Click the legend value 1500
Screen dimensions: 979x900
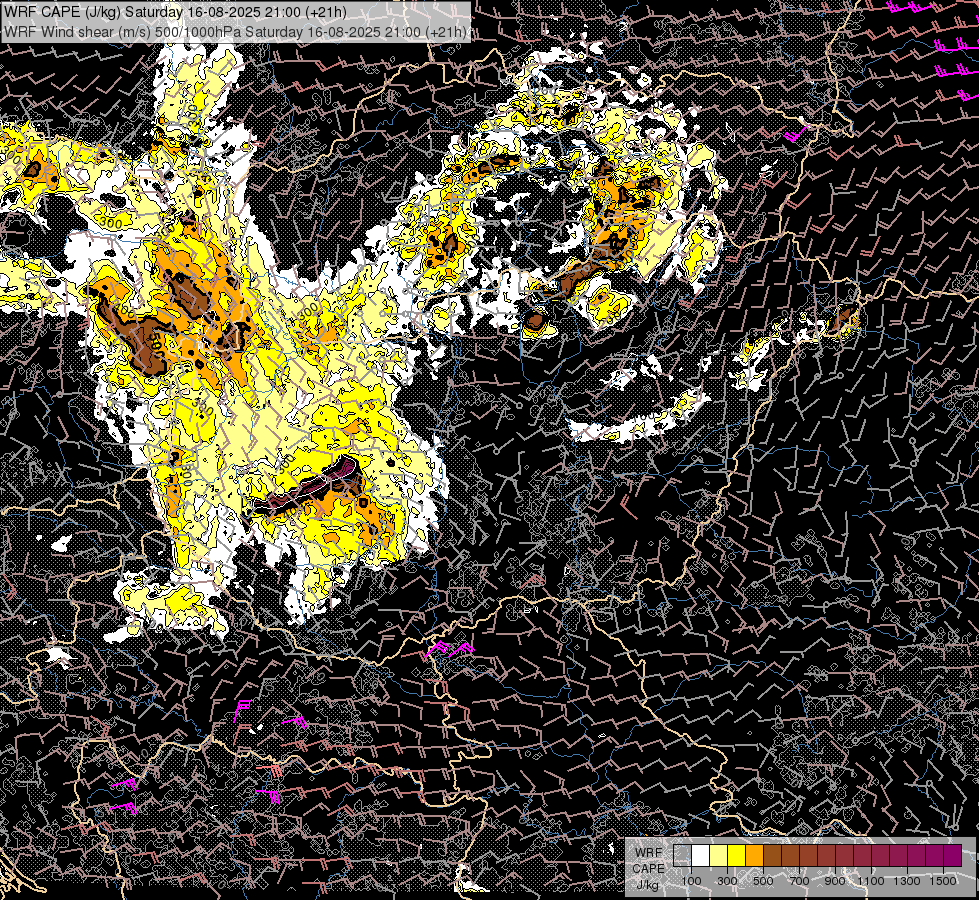[x=943, y=881]
